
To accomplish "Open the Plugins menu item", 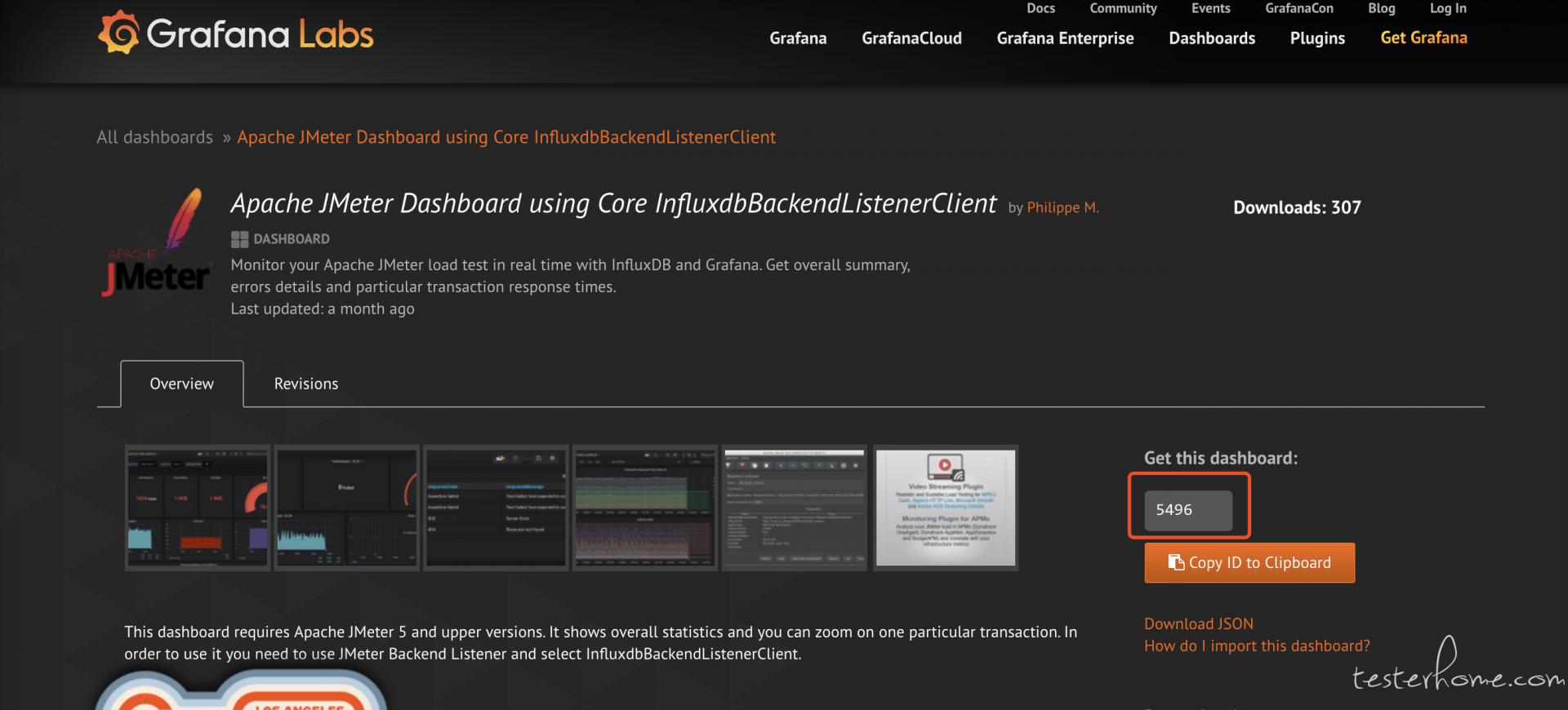I will (x=1316, y=38).
